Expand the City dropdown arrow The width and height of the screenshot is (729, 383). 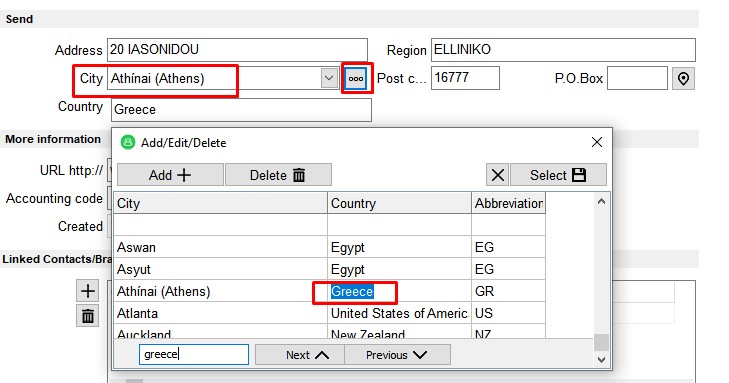329,78
